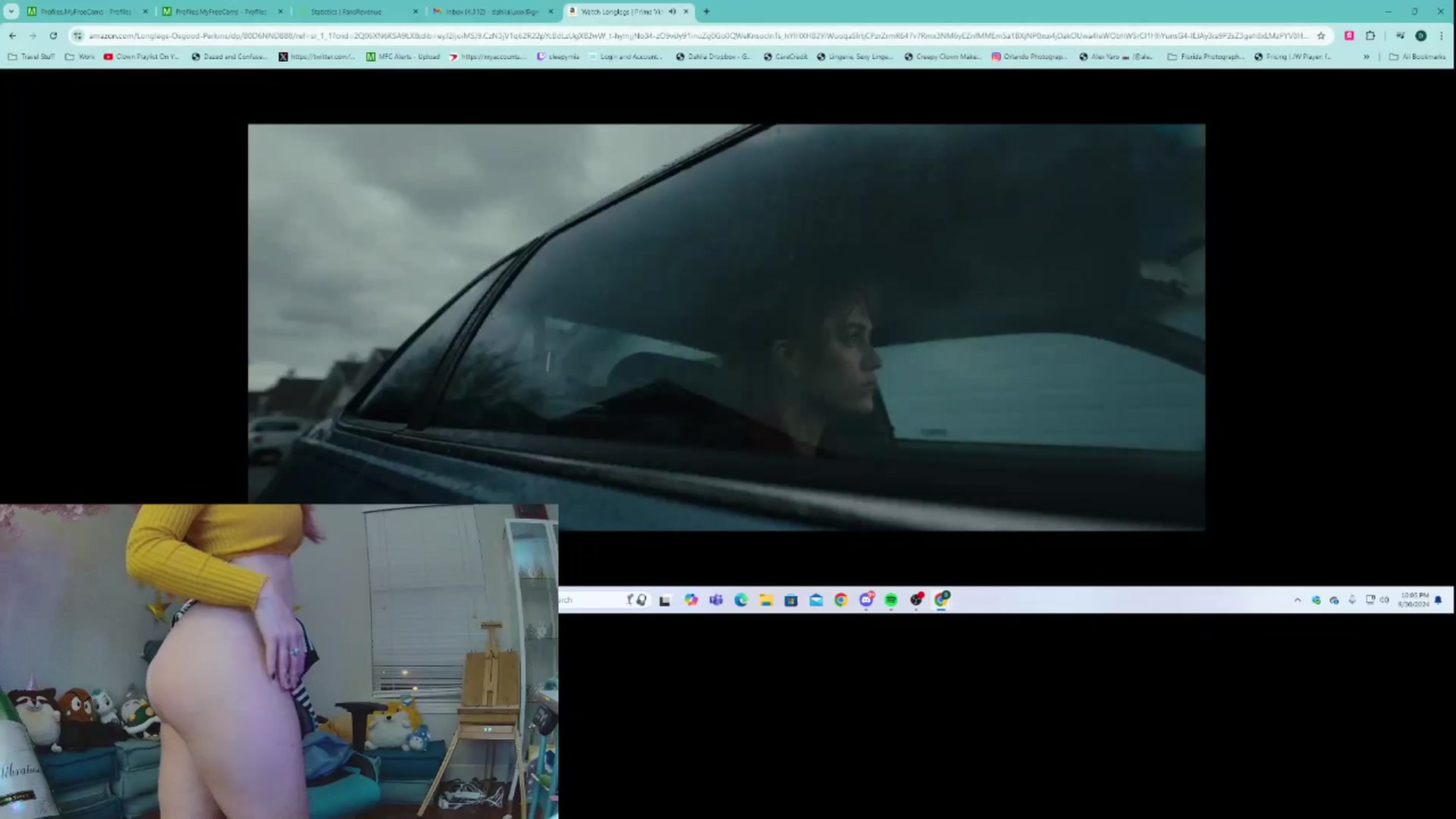Open the sleepymia Twitch bookmark

click(x=558, y=57)
